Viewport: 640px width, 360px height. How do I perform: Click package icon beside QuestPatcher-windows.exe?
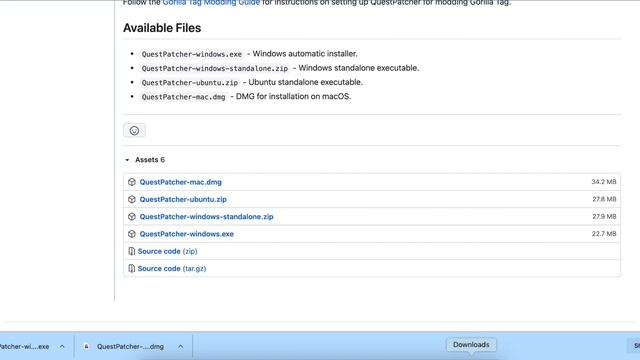pyautogui.click(x=131, y=234)
